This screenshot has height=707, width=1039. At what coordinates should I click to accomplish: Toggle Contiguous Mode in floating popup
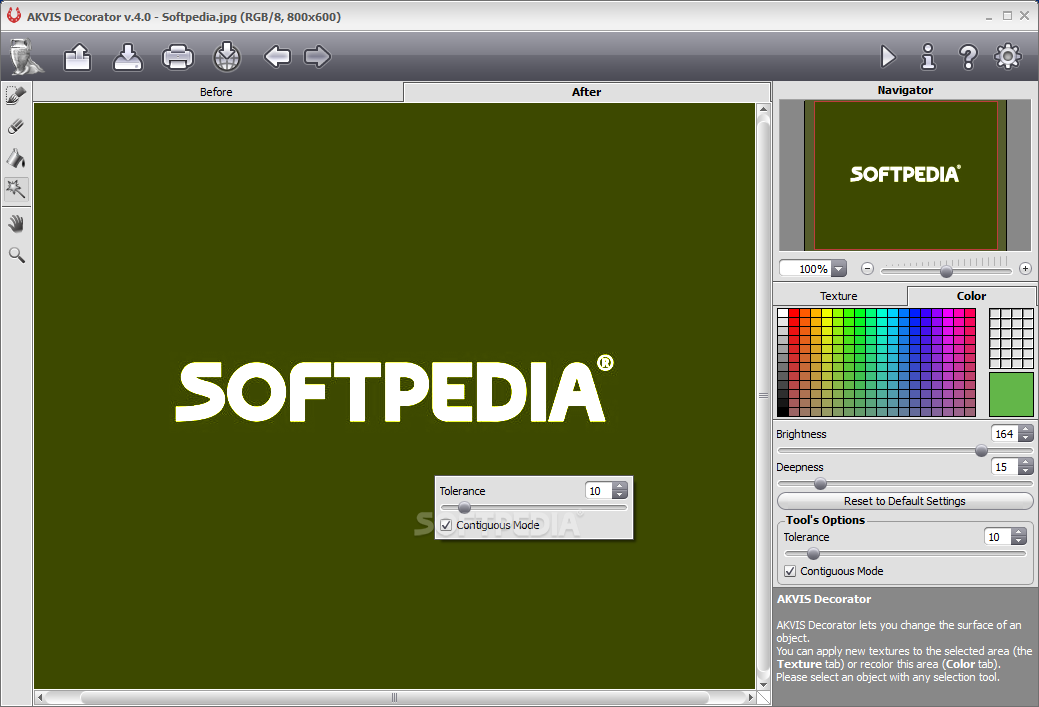pos(446,525)
